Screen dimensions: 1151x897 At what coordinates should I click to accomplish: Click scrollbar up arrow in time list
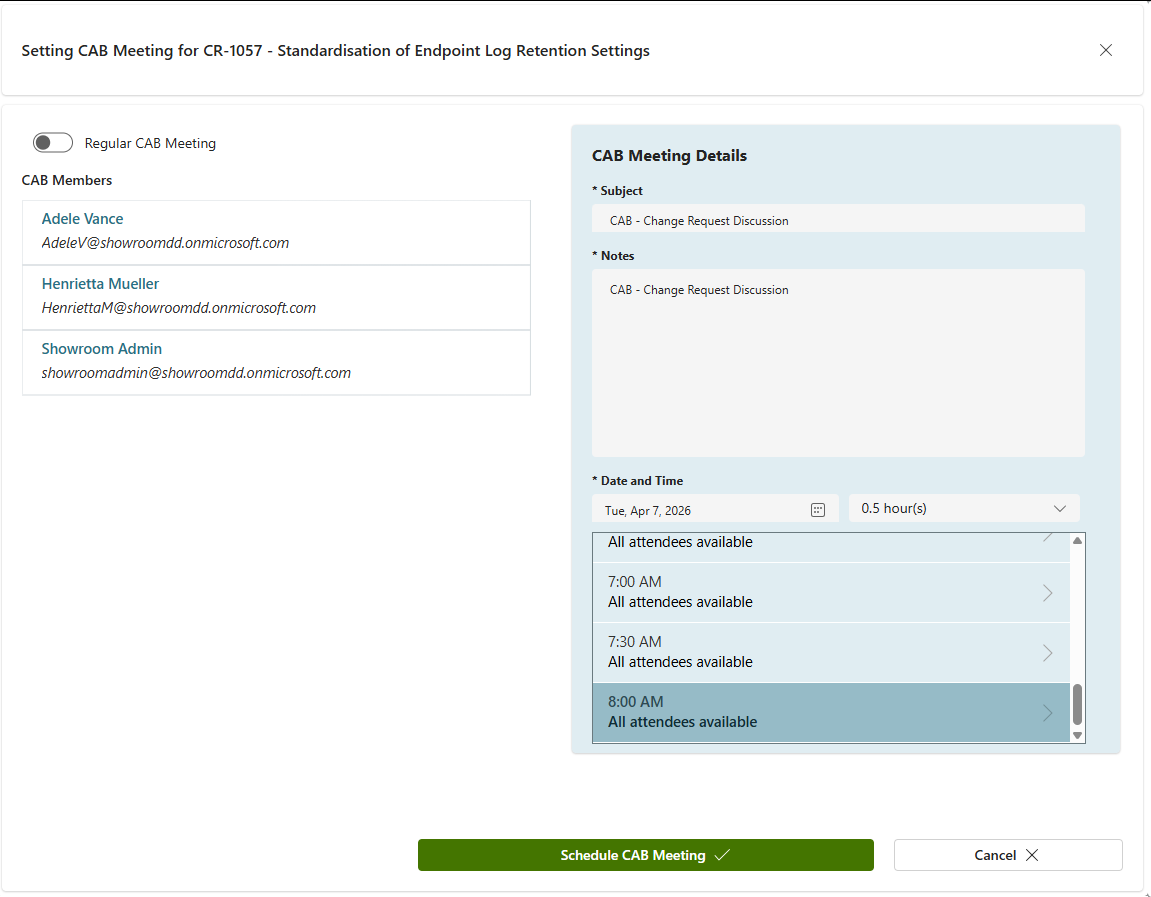pos(1077,541)
